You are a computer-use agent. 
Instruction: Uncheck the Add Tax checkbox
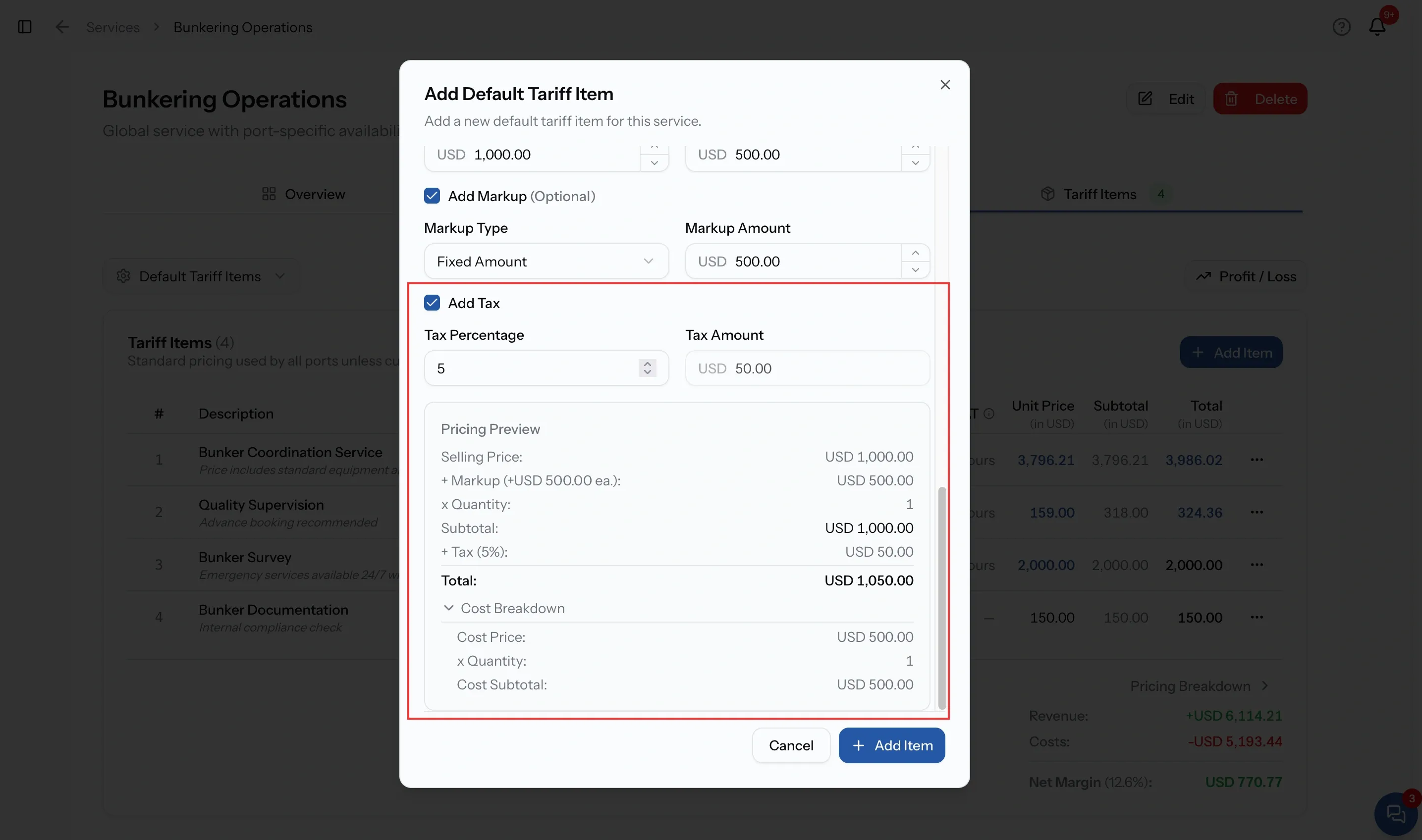click(x=432, y=303)
